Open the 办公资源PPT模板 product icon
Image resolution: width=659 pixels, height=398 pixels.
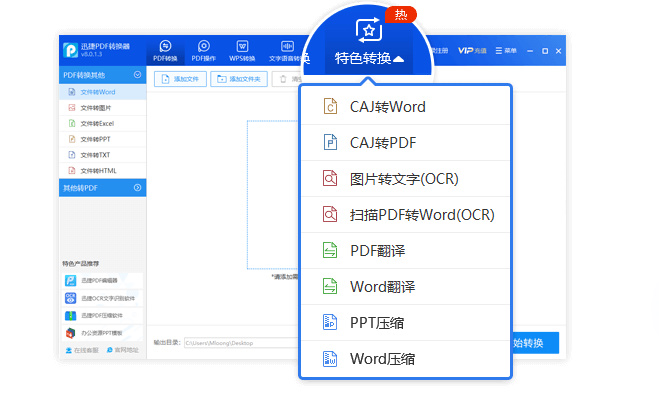tap(70, 333)
